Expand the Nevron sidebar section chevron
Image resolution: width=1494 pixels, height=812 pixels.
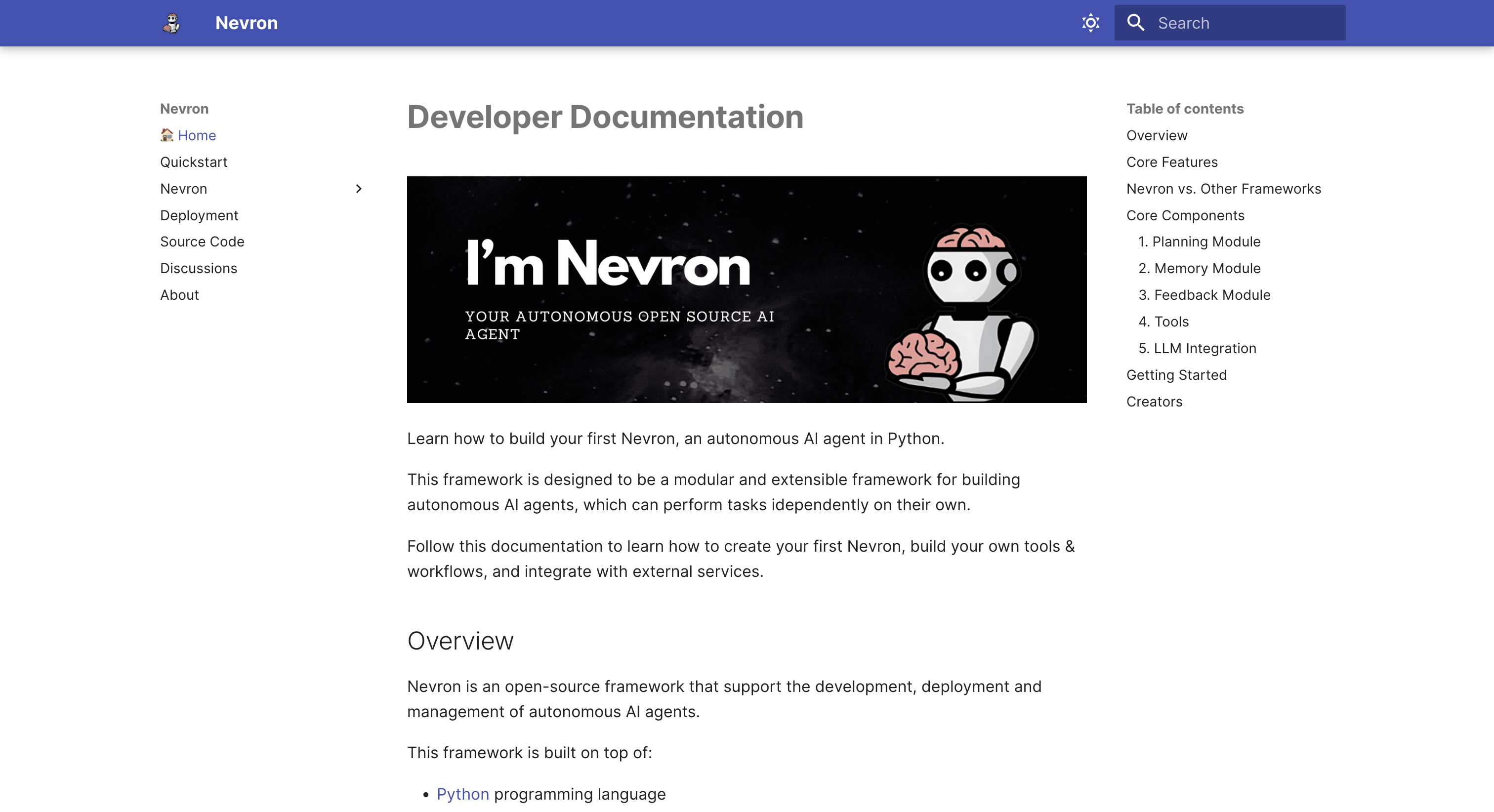tap(358, 189)
